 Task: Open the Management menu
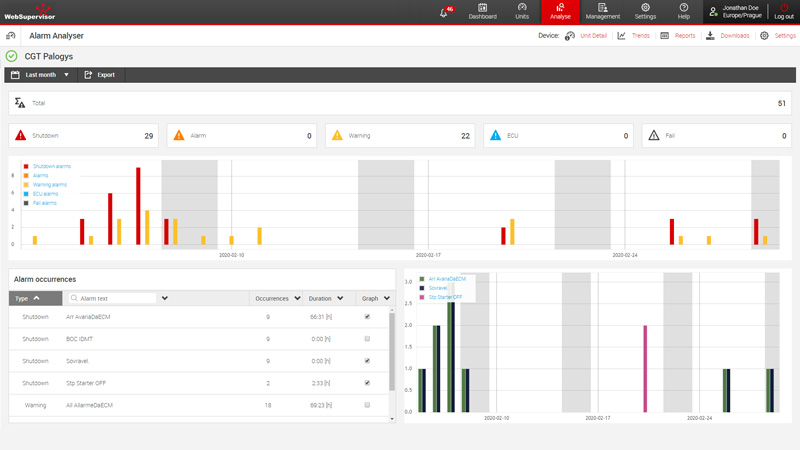pyautogui.click(x=602, y=11)
